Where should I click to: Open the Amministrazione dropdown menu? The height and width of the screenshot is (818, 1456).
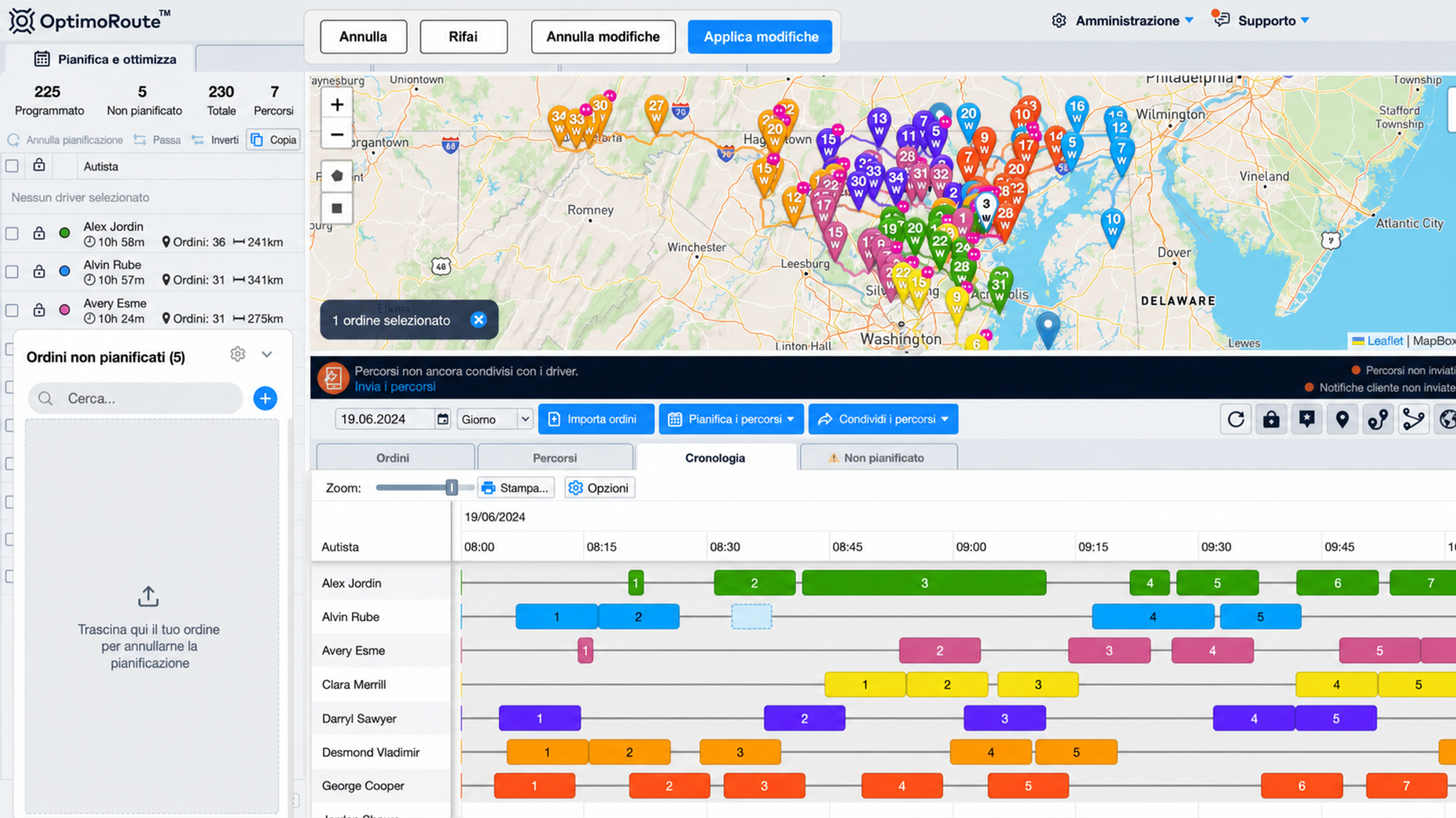tap(1134, 20)
